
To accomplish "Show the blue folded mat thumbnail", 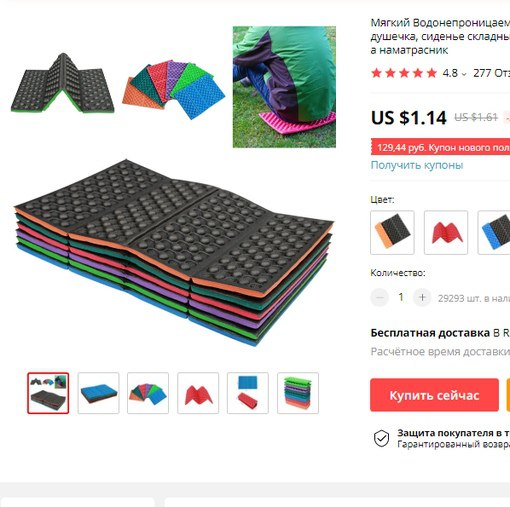I will [x=98, y=393].
